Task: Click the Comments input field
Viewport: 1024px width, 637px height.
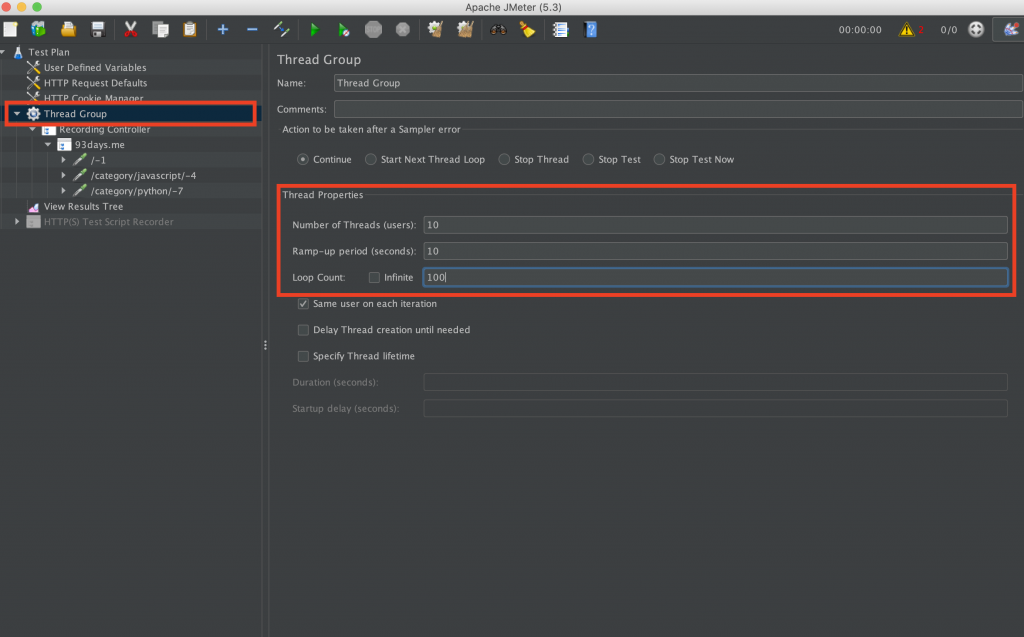Action: pyautogui.click(x=678, y=109)
